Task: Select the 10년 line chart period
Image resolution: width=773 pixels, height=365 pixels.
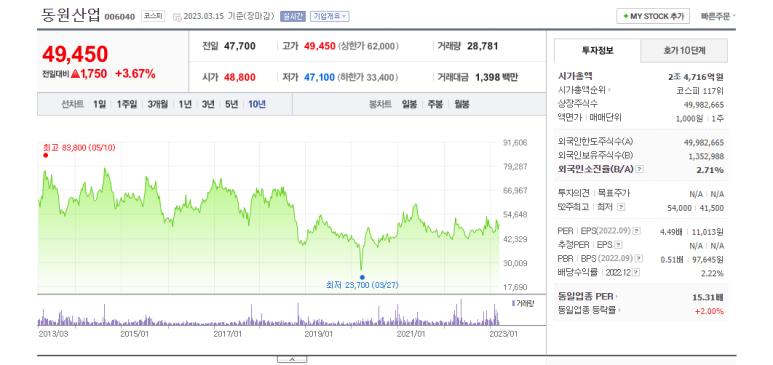Action: point(257,104)
